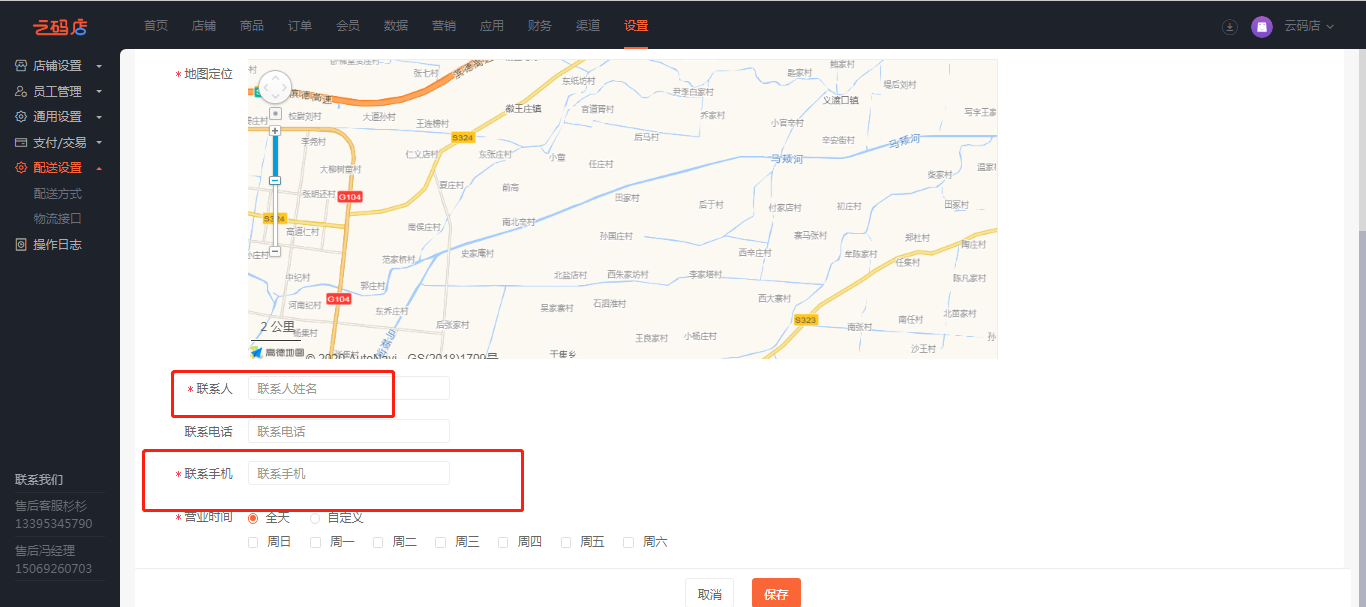This screenshot has width=1366, height=607.
Task: Click the 联系我们 heading text
Action: (x=39, y=480)
